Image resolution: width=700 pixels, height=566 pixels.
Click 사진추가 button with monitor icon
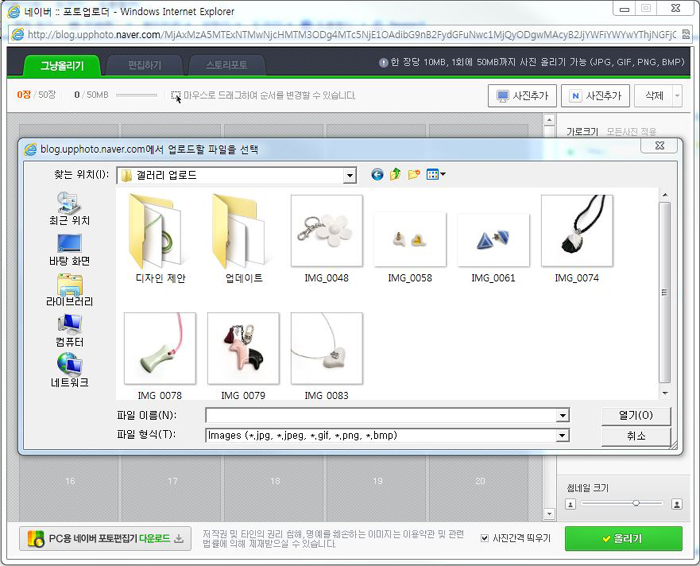click(x=522, y=96)
